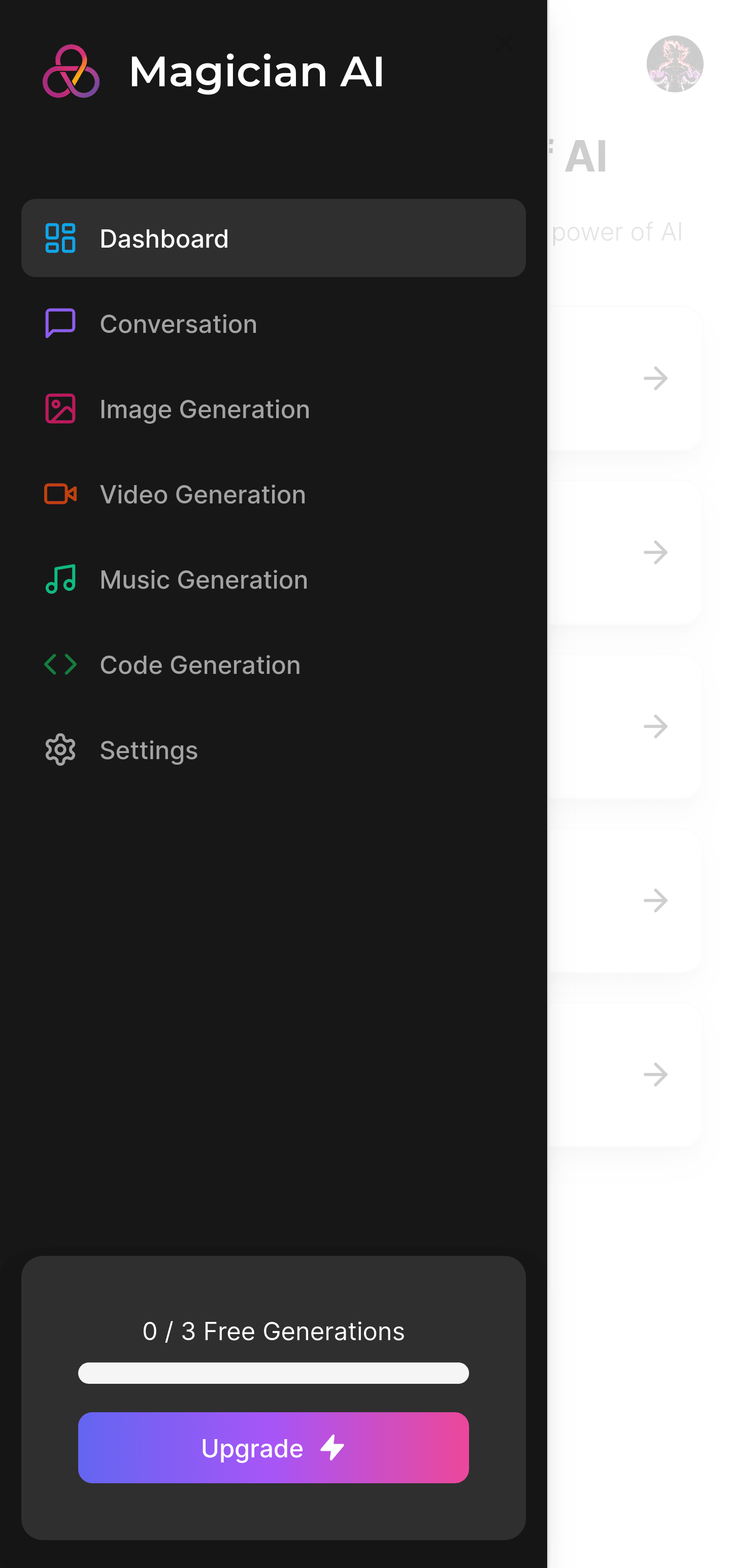732x1568 pixels.
Task: Click the Code Generation brackets icon
Action: click(60, 664)
